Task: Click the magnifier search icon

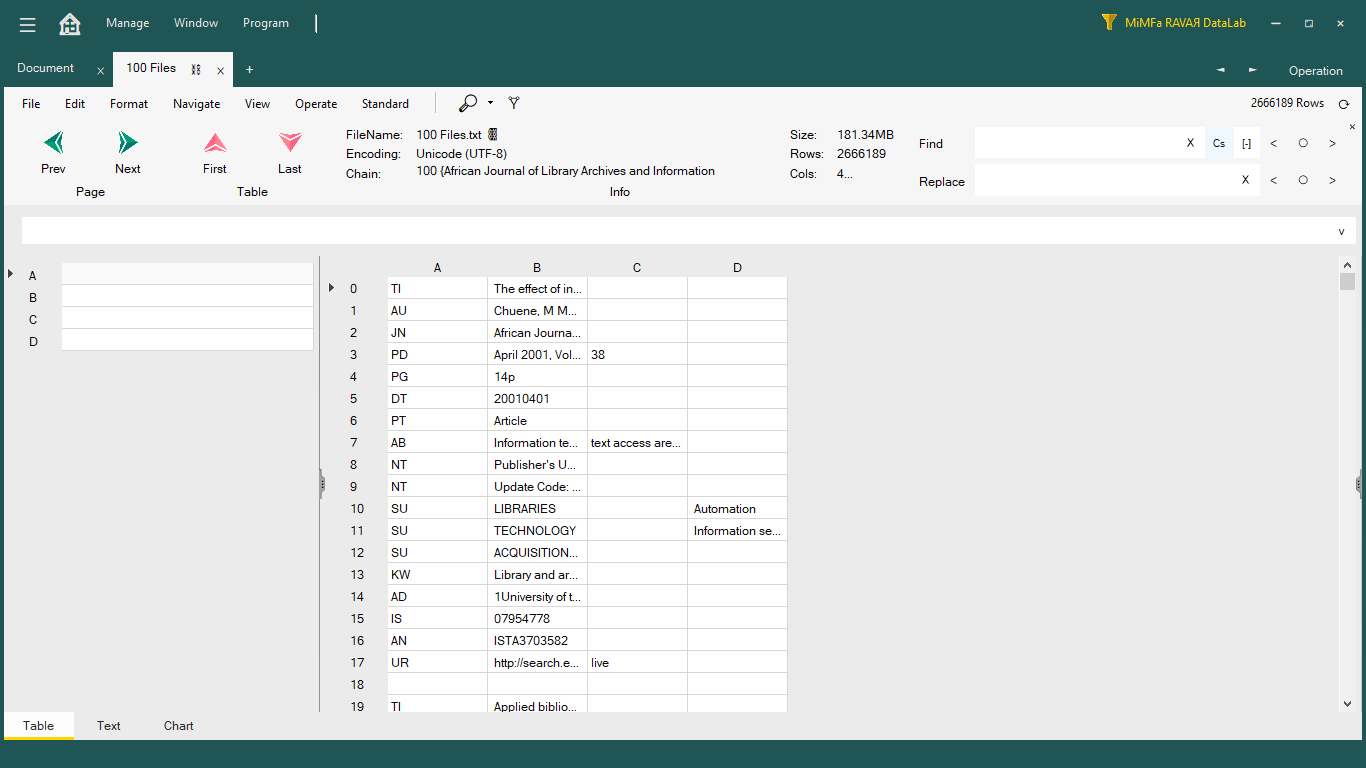Action: (x=467, y=103)
